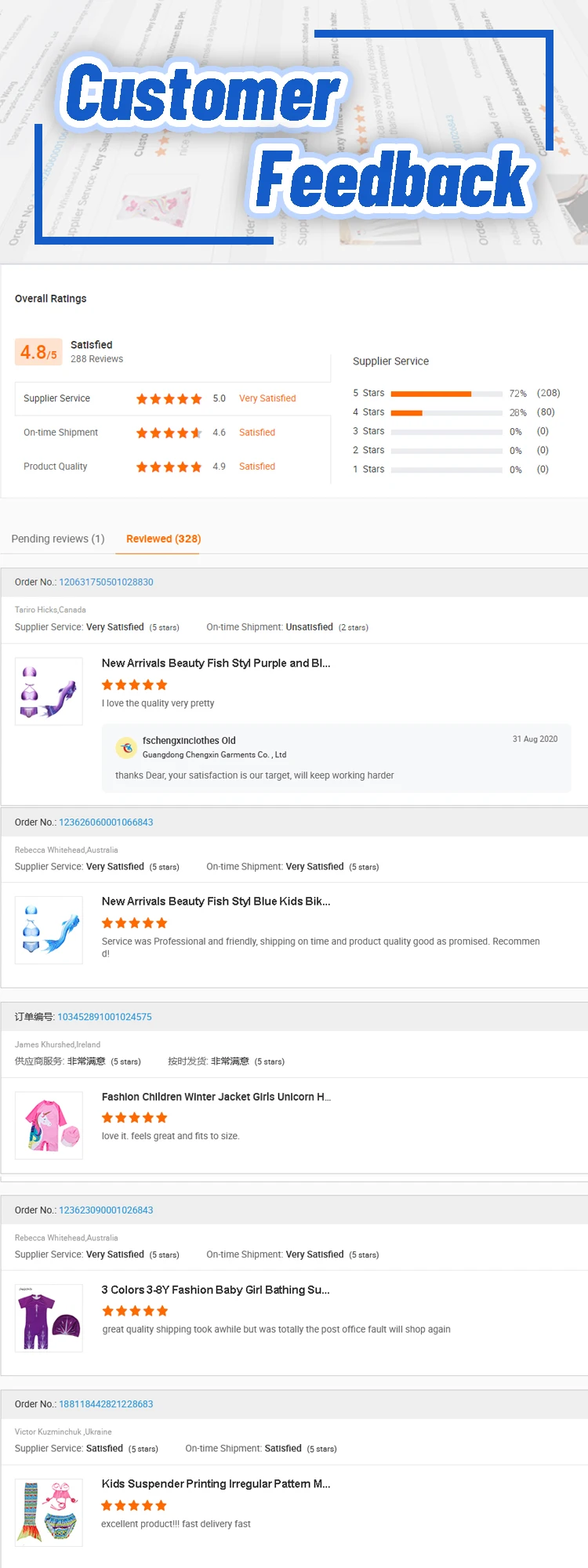Click the Supplier Service star rating
The width and height of the screenshot is (588, 1568).
pos(169,399)
